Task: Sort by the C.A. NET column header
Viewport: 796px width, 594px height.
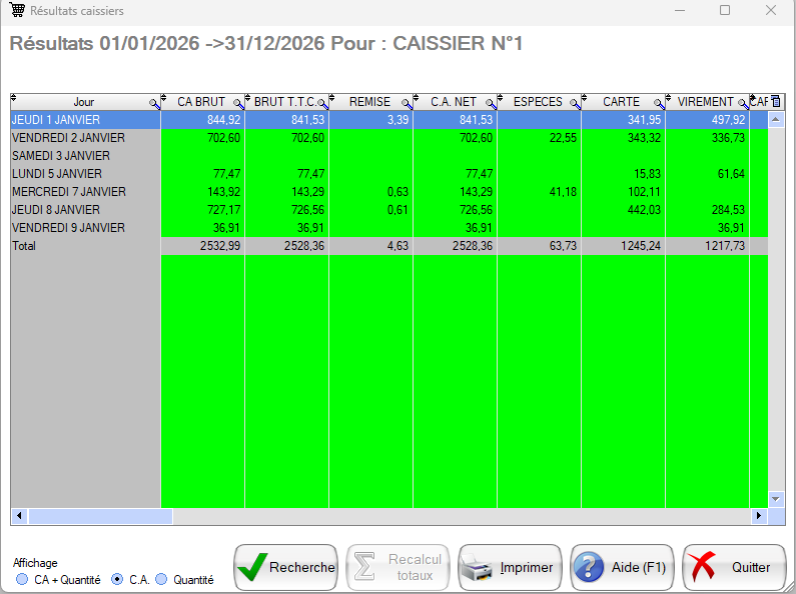Action: tap(453, 102)
